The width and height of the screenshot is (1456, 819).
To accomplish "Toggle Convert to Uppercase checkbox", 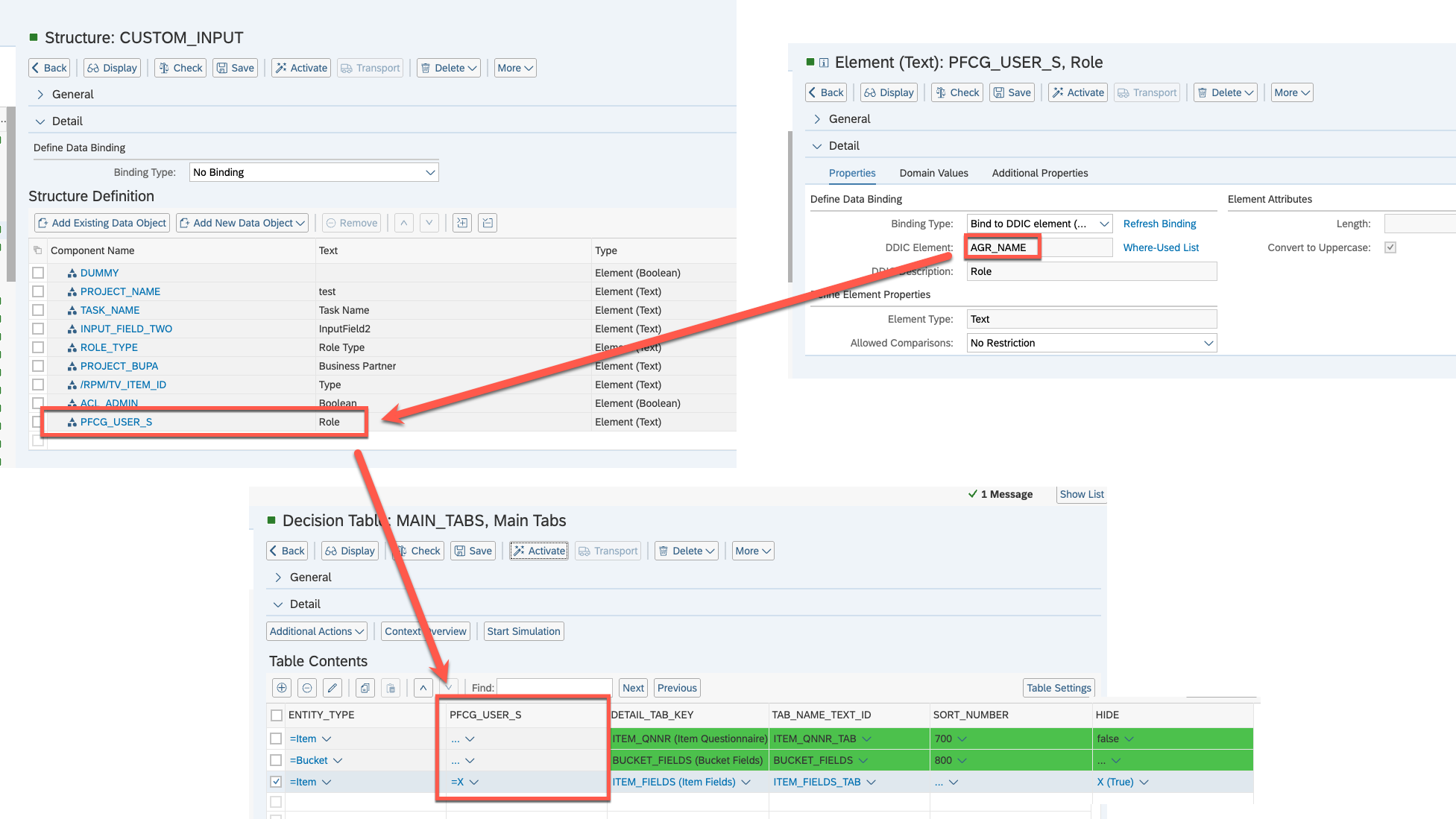I will [1390, 247].
